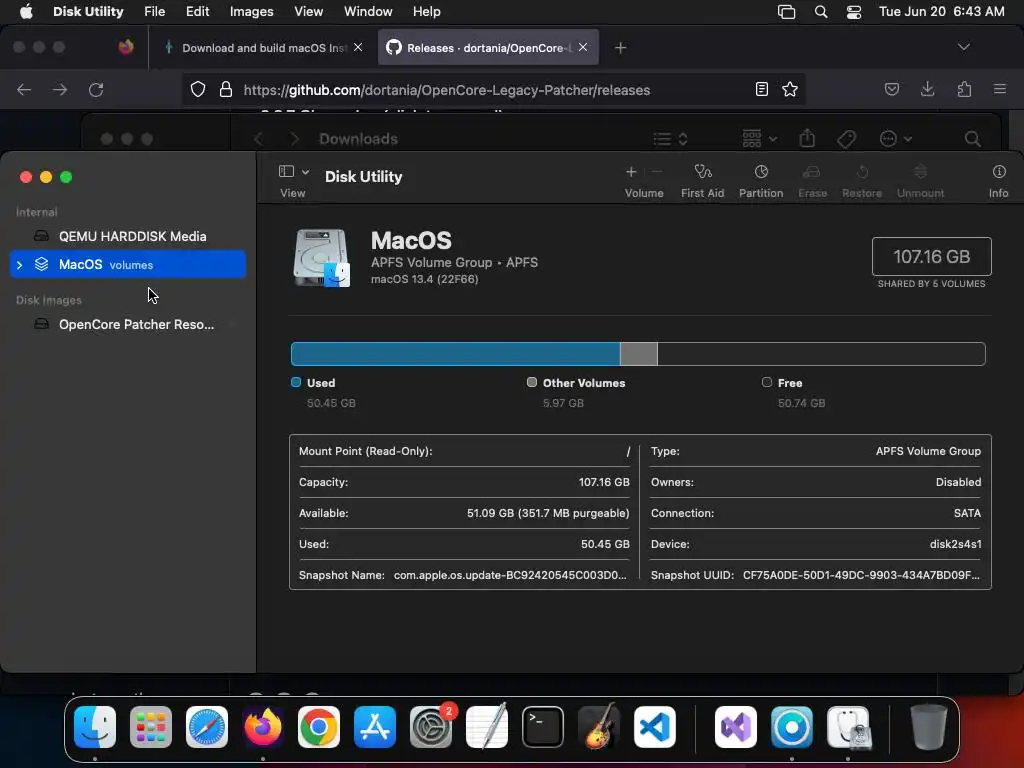
Task: Open Terminal from the Dock
Action: (x=543, y=727)
